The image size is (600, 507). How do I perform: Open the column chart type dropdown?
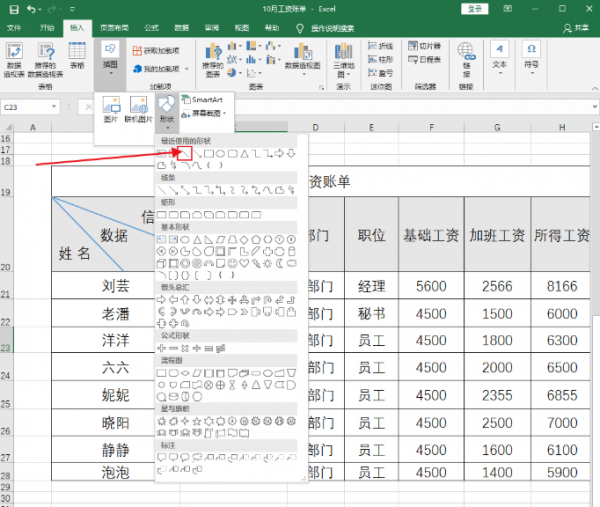point(234,46)
